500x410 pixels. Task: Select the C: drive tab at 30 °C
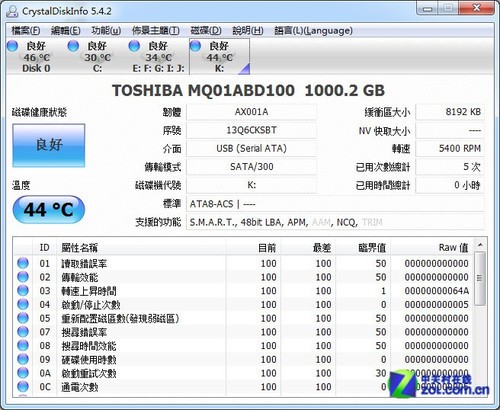[x=97, y=56]
